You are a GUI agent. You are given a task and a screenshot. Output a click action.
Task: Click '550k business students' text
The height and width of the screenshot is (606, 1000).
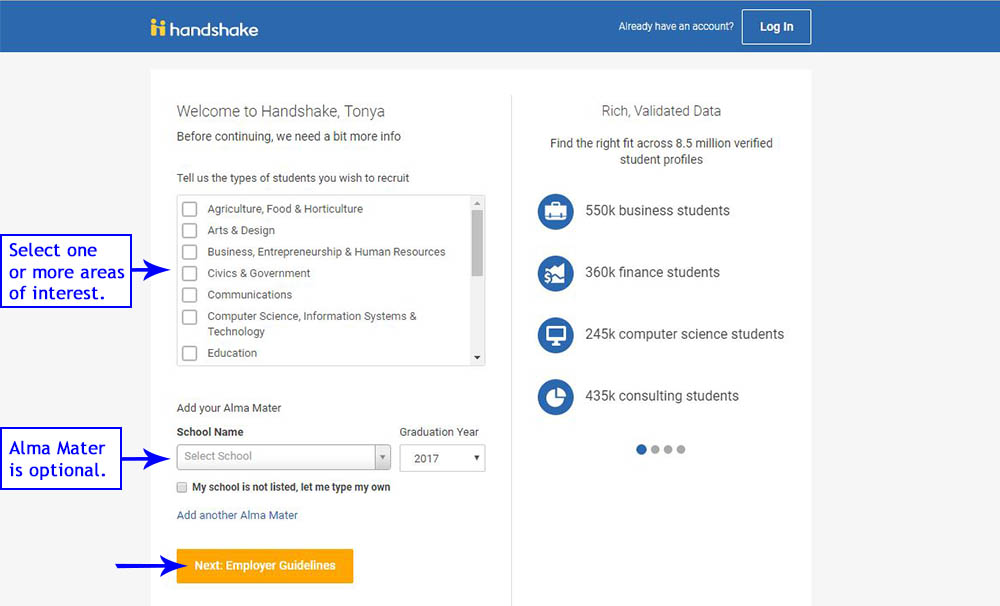point(658,211)
